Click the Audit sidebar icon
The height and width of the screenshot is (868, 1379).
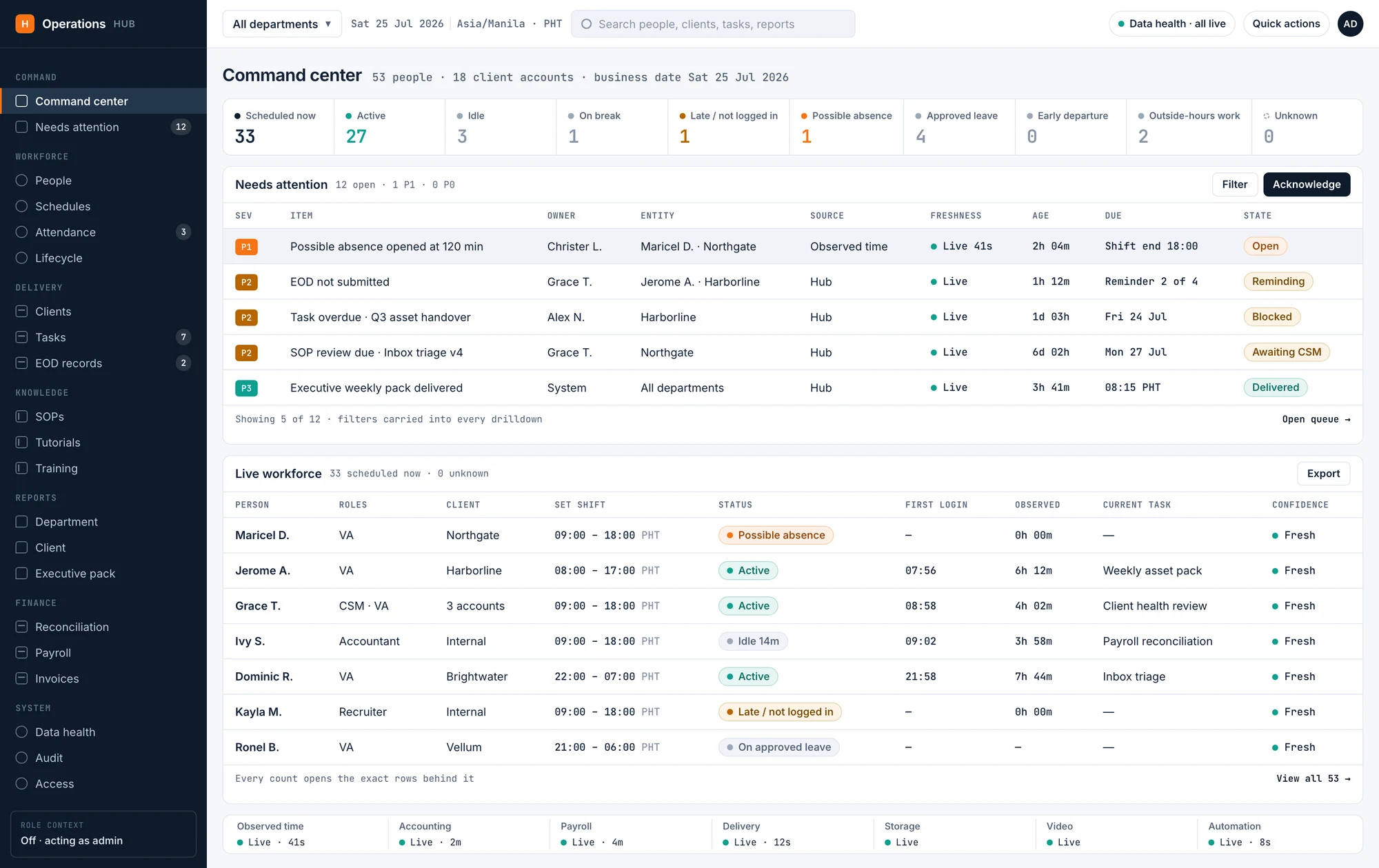click(x=21, y=758)
